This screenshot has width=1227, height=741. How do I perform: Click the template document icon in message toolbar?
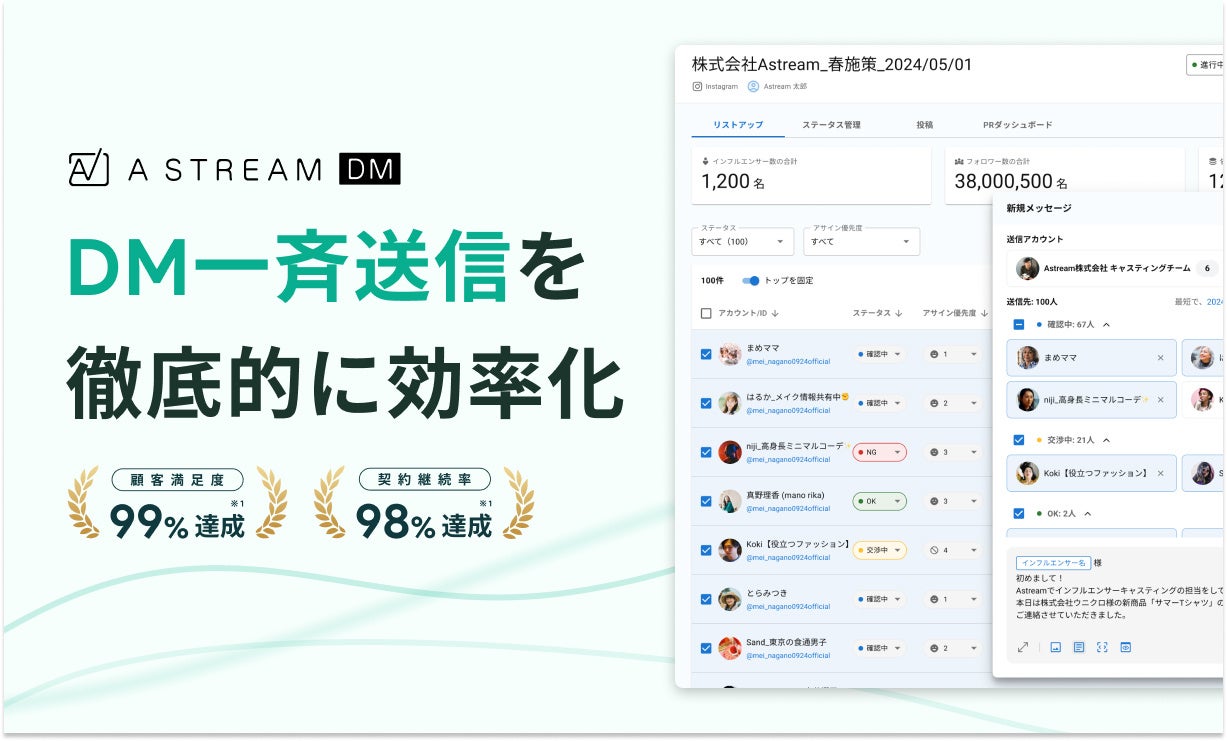point(1079,647)
